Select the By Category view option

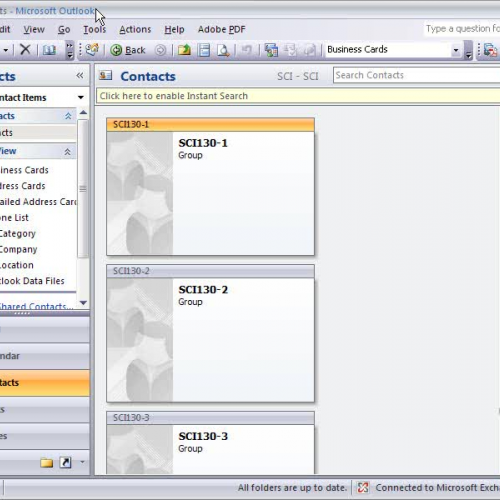(17, 234)
